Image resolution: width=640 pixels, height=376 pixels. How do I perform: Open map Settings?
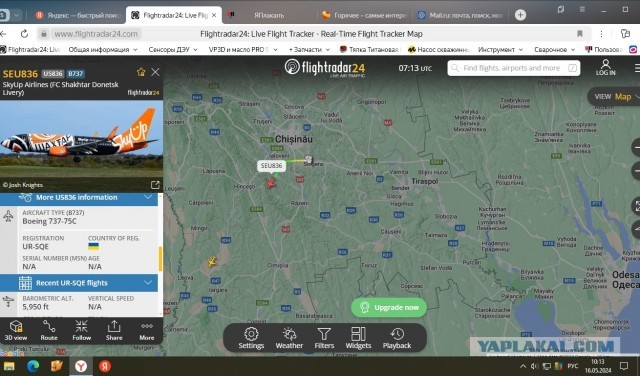[251, 338]
